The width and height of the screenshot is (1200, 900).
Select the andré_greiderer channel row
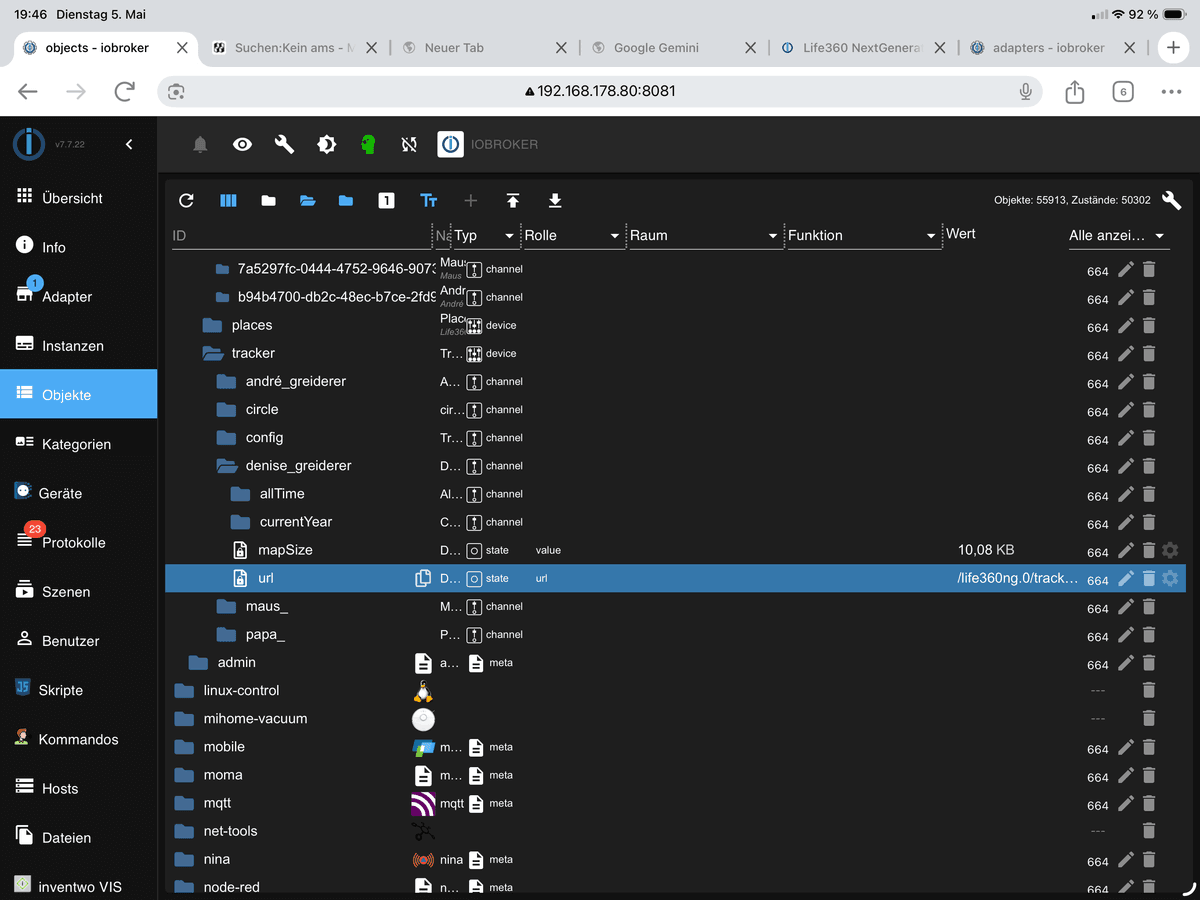coord(675,381)
